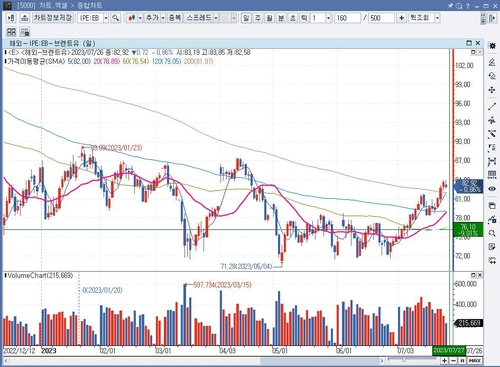
Task: Click the R reset button at bottom
Action: (x=462, y=361)
